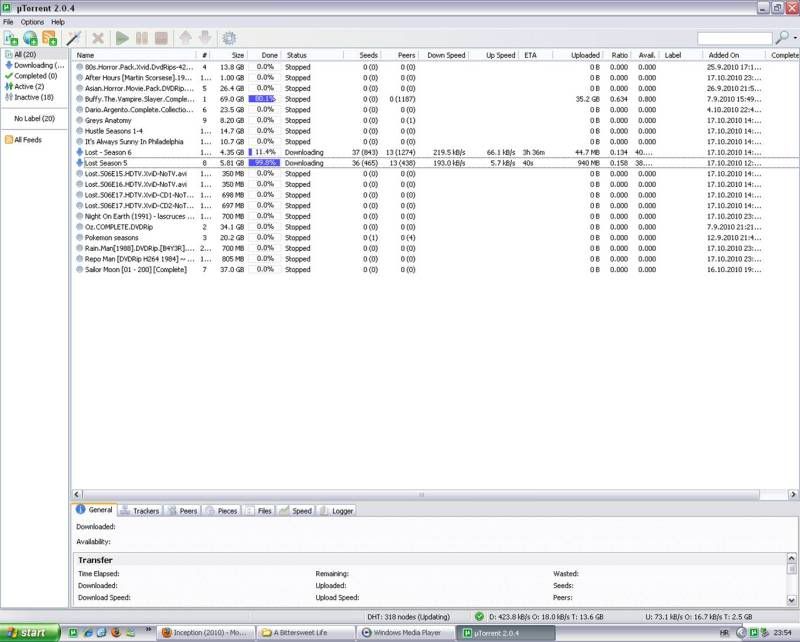Select the Downloading category in sidebar
Screen dimensions: 800x642
[x=36, y=65]
